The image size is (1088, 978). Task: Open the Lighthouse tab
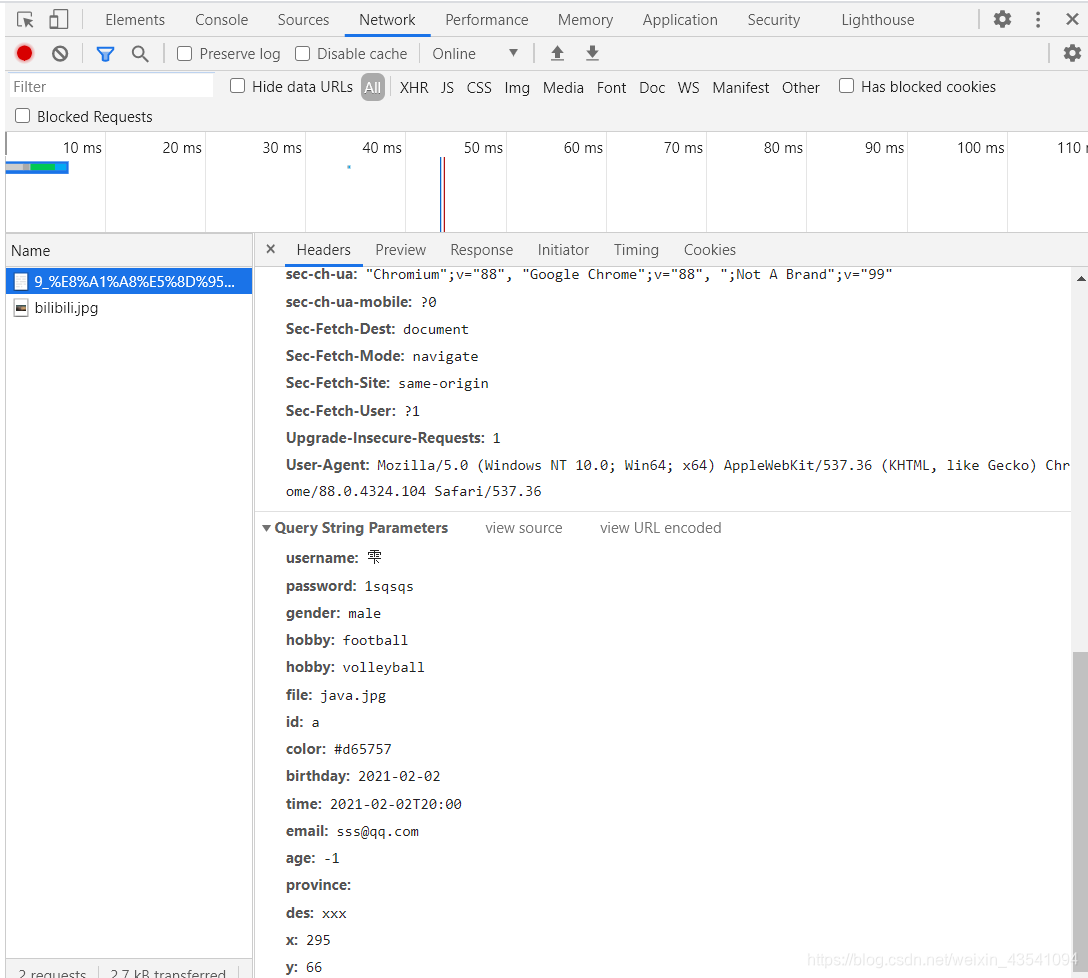(878, 19)
